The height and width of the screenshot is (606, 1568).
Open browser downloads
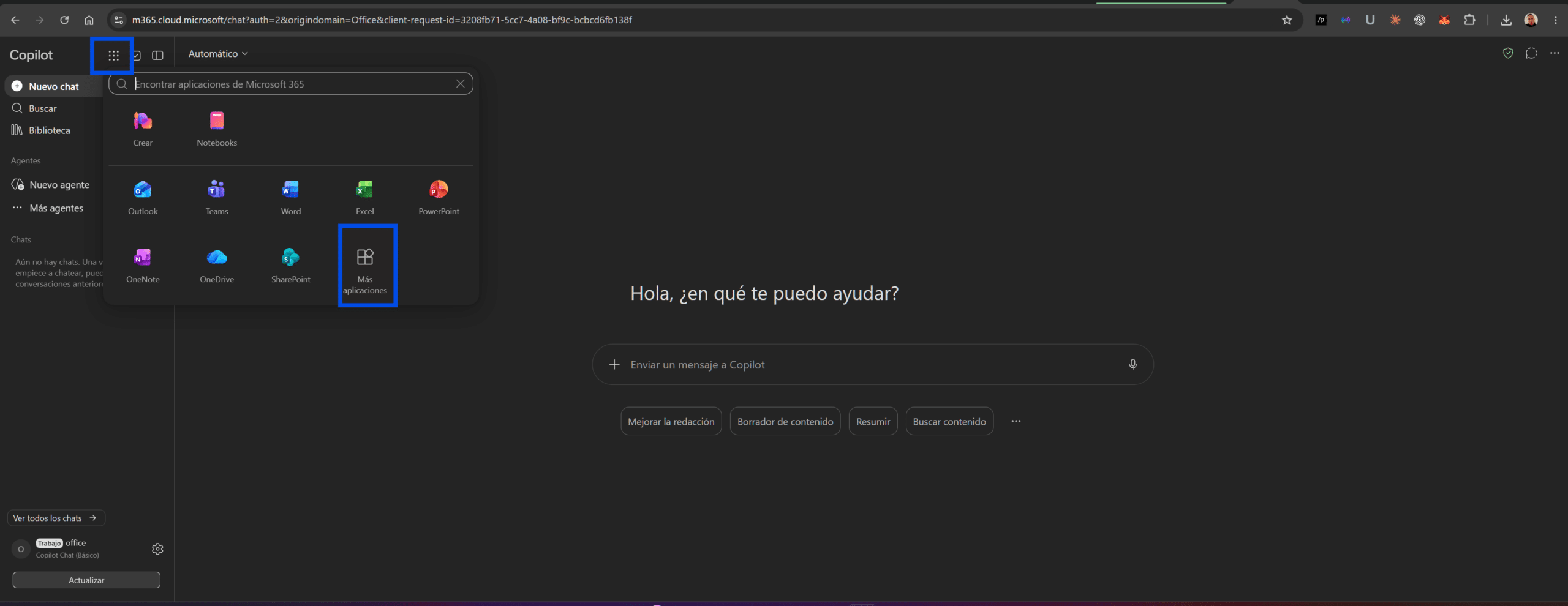[1506, 20]
